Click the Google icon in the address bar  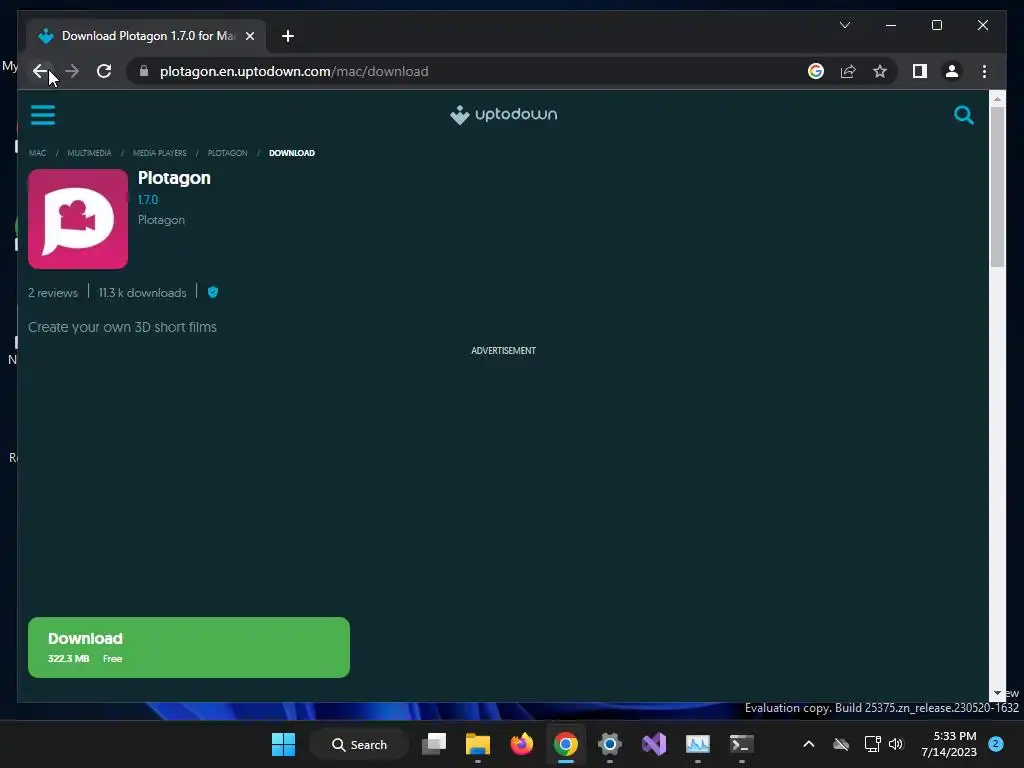tap(816, 71)
